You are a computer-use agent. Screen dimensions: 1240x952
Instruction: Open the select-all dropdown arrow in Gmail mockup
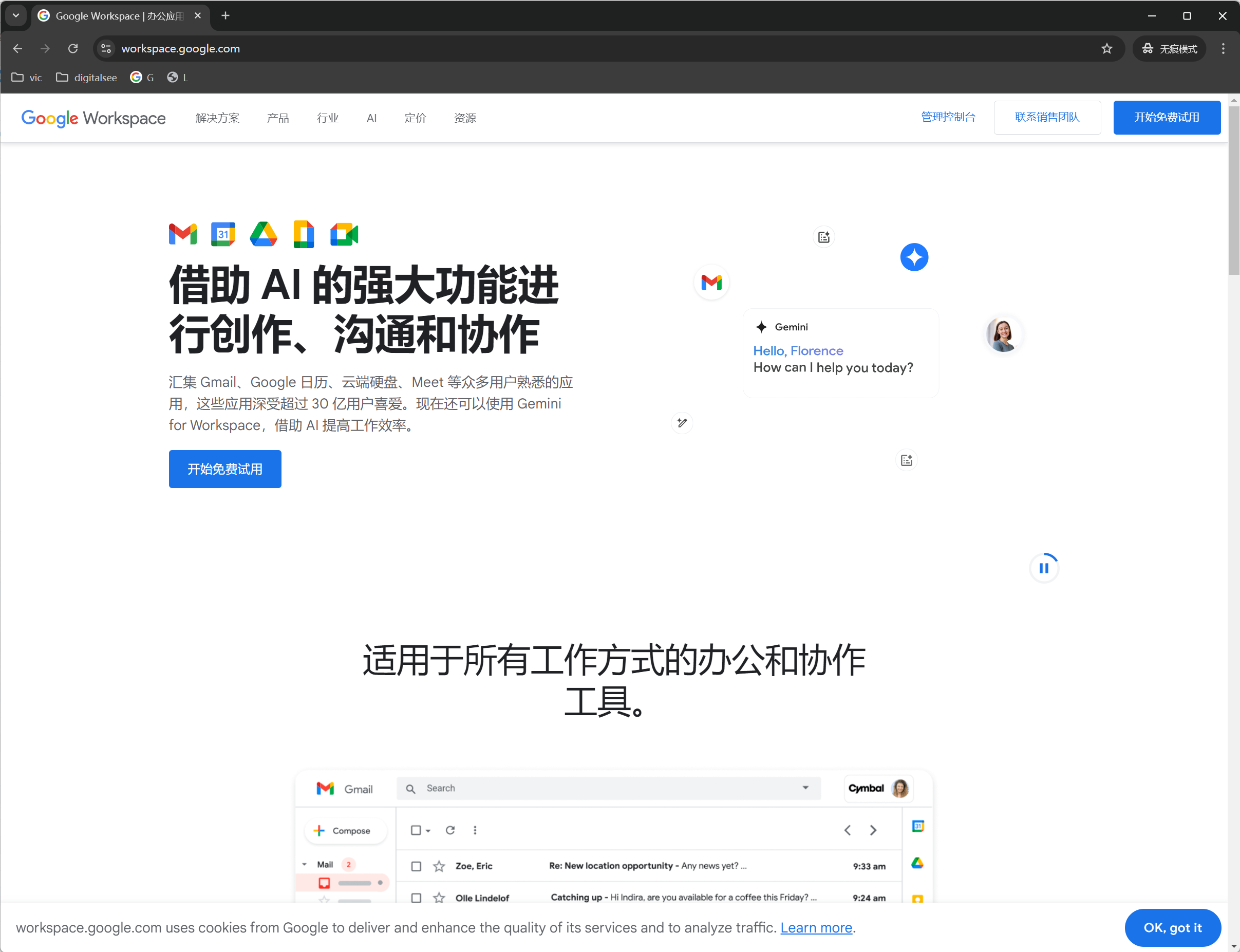click(428, 831)
